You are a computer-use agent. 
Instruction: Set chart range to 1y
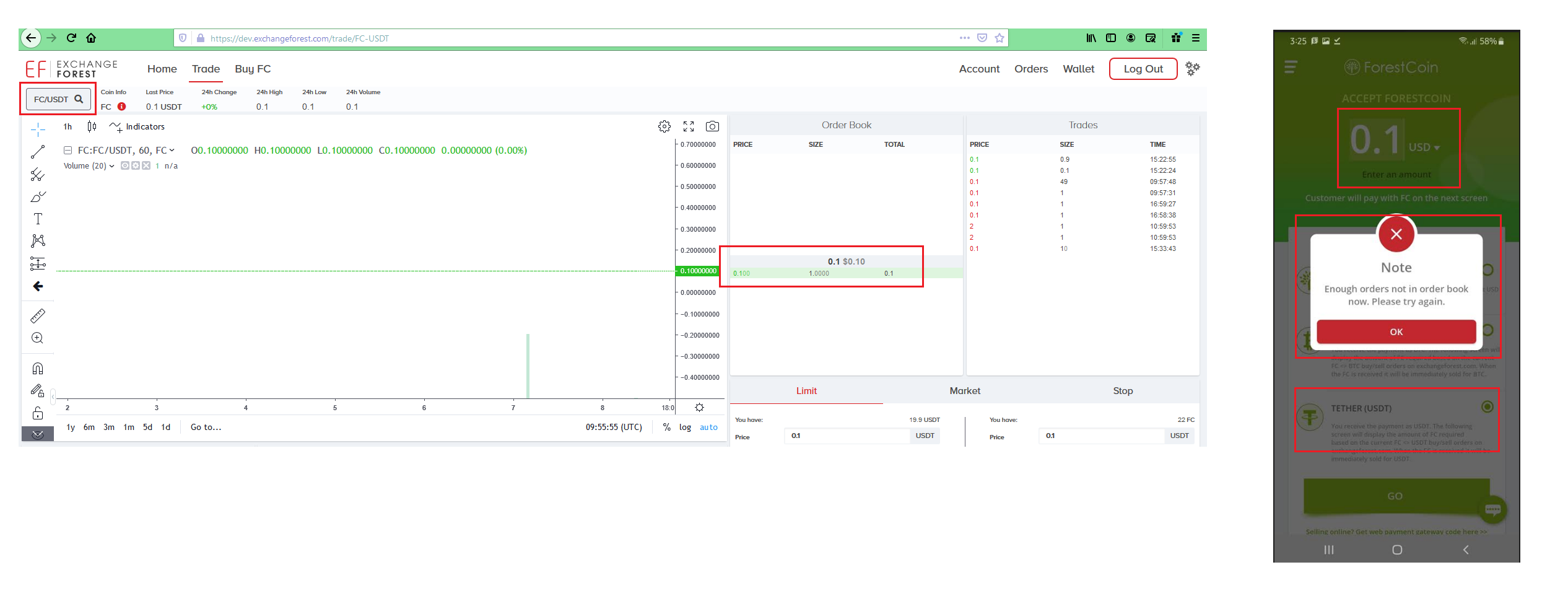71,427
